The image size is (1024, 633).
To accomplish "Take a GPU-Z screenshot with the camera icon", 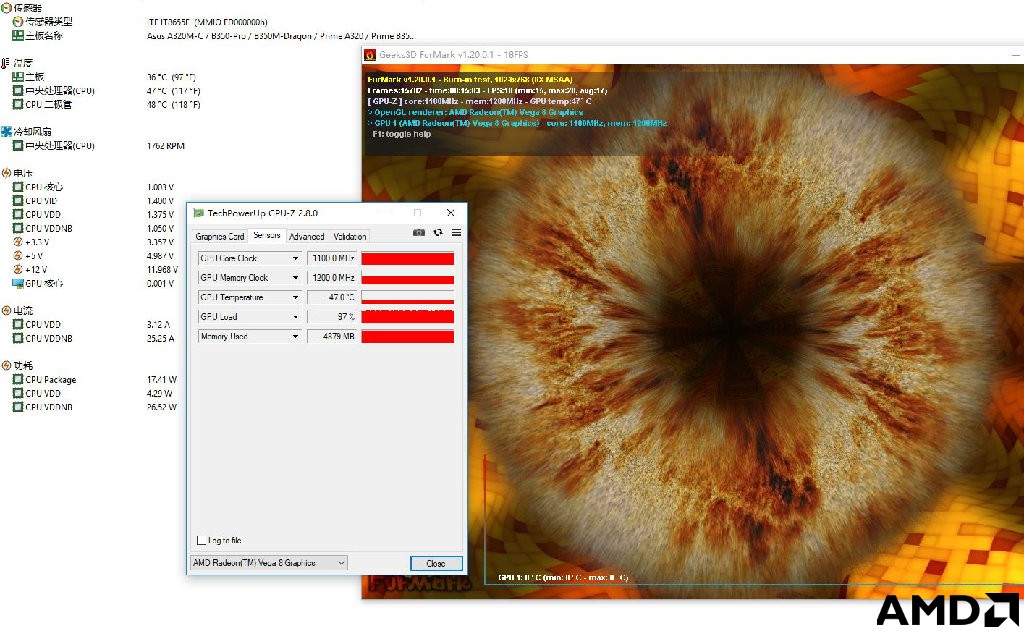I will 419,233.
